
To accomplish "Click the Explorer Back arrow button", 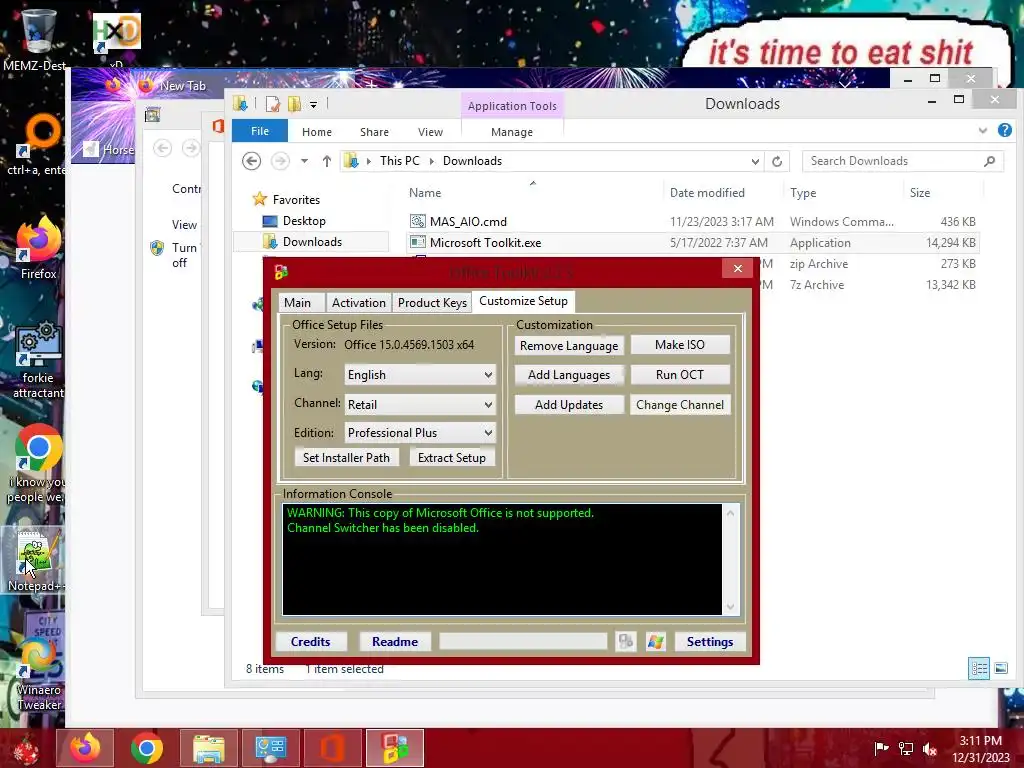I will pyautogui.click(x=251, y=161).
